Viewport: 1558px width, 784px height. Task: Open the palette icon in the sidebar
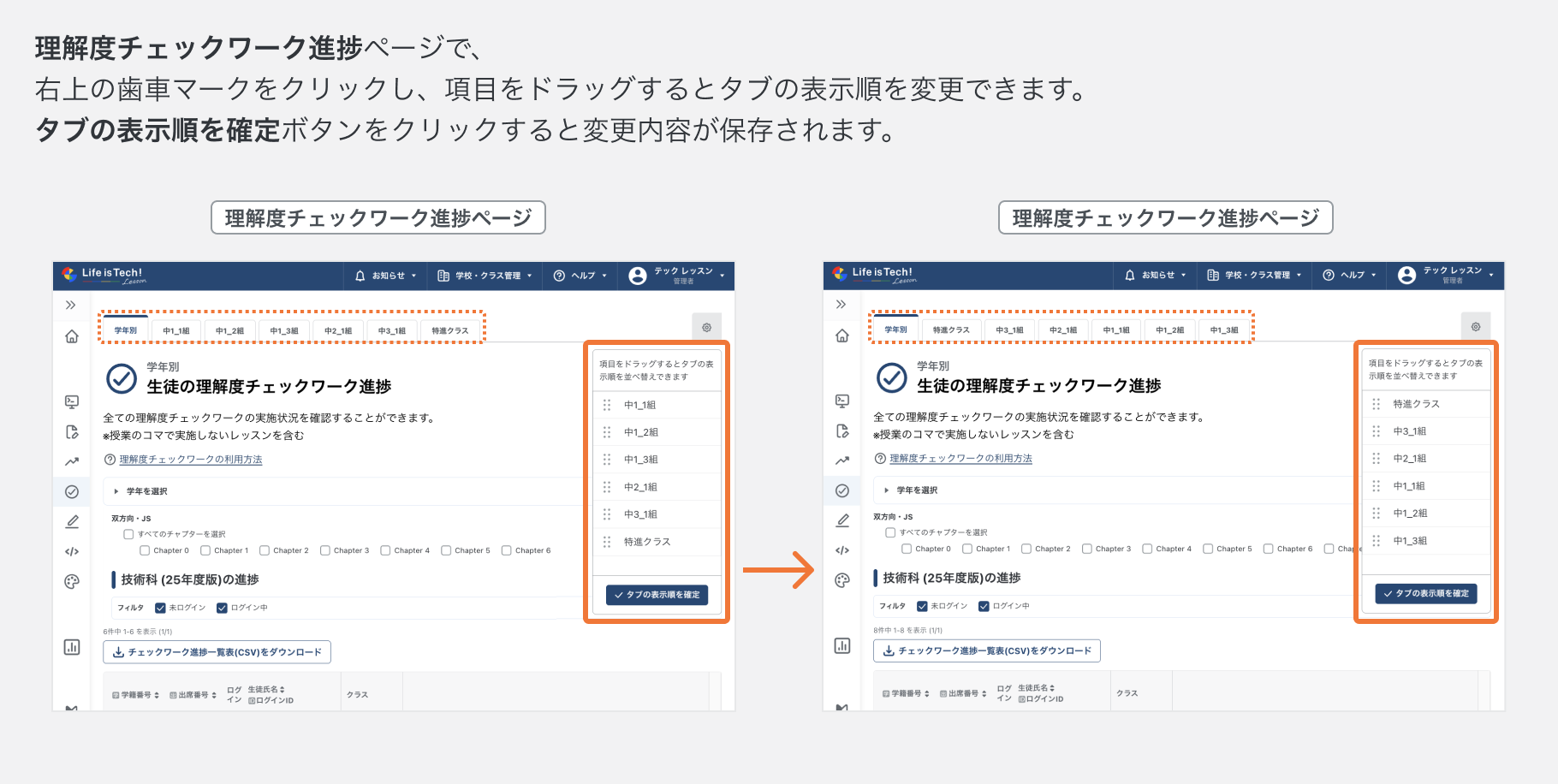72,581
